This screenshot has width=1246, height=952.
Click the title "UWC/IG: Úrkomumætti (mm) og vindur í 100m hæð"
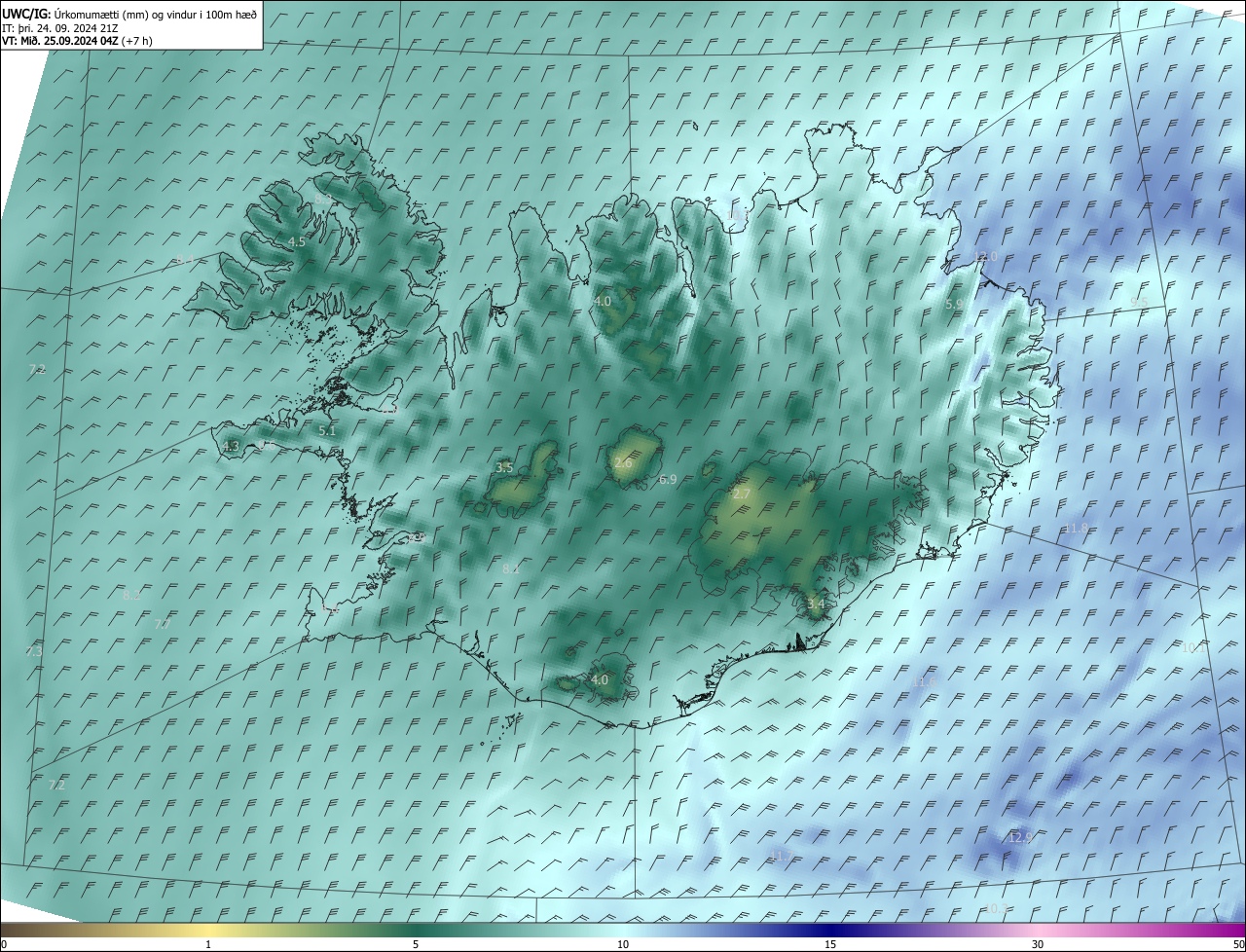130,14
